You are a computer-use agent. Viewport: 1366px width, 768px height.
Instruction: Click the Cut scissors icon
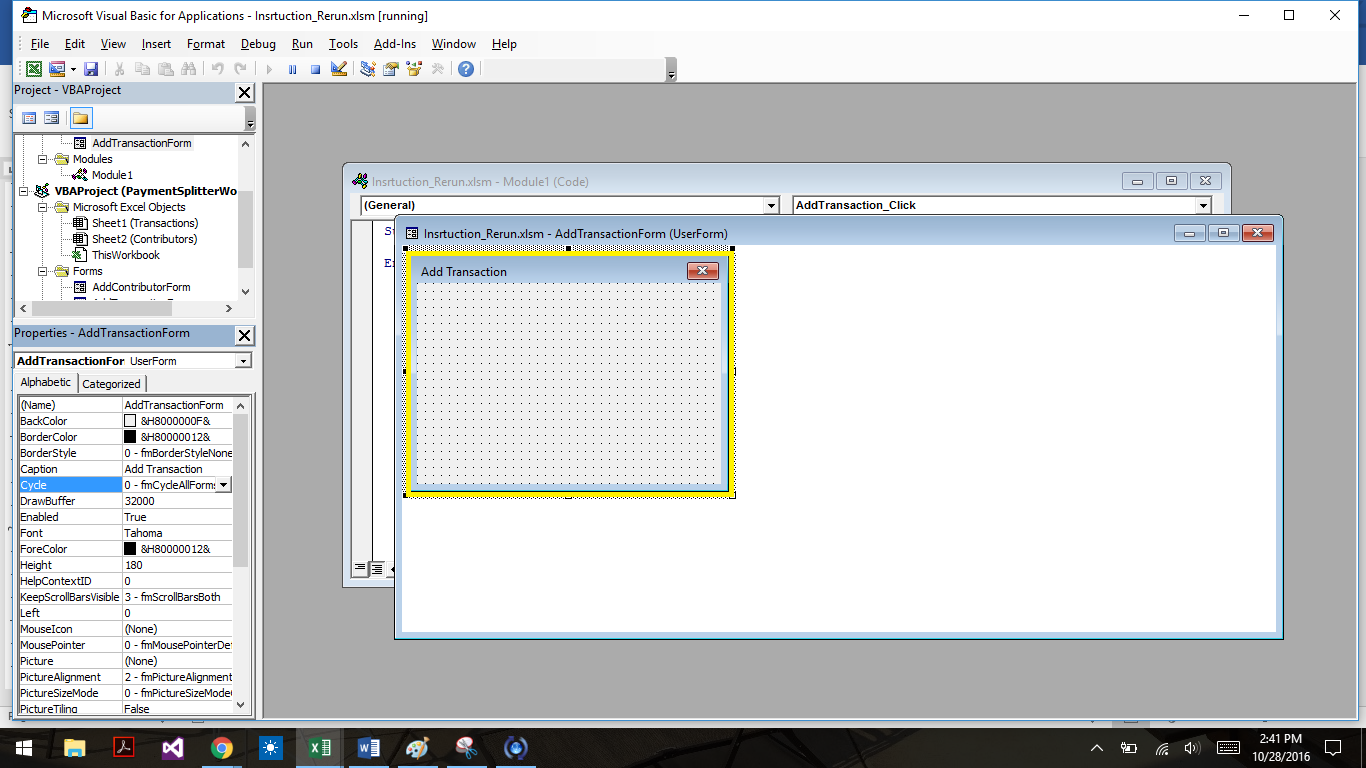[x=119, y=69]
